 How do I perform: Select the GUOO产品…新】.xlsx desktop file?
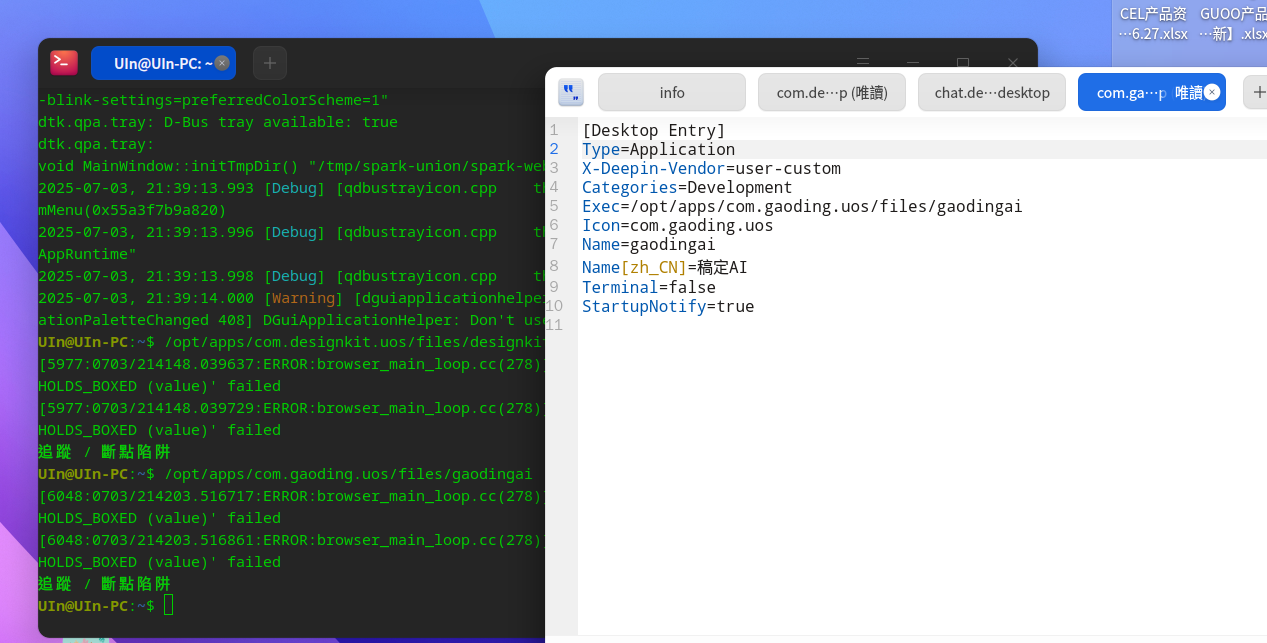click(1233, 24)
